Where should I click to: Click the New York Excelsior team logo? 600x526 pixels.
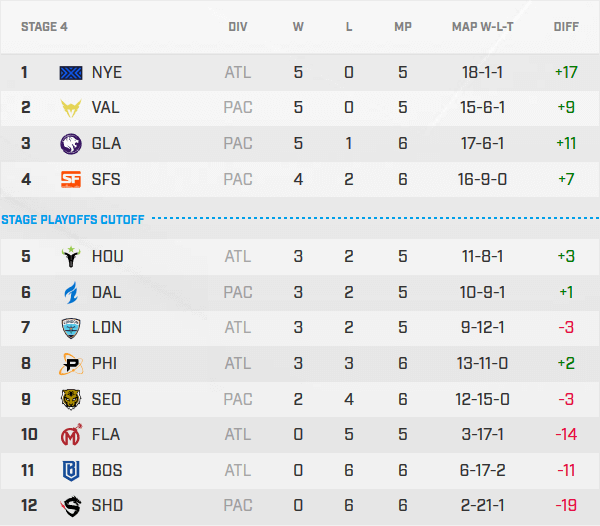tap(72, 72)
